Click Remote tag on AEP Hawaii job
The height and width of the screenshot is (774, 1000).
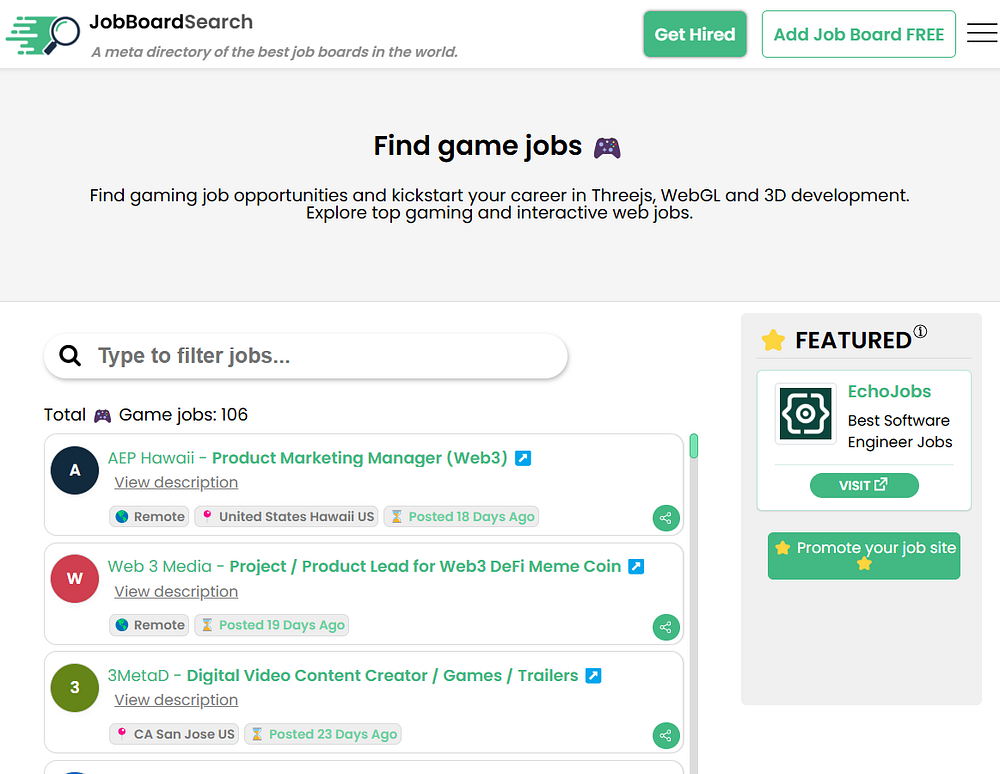tap(149, 516)
